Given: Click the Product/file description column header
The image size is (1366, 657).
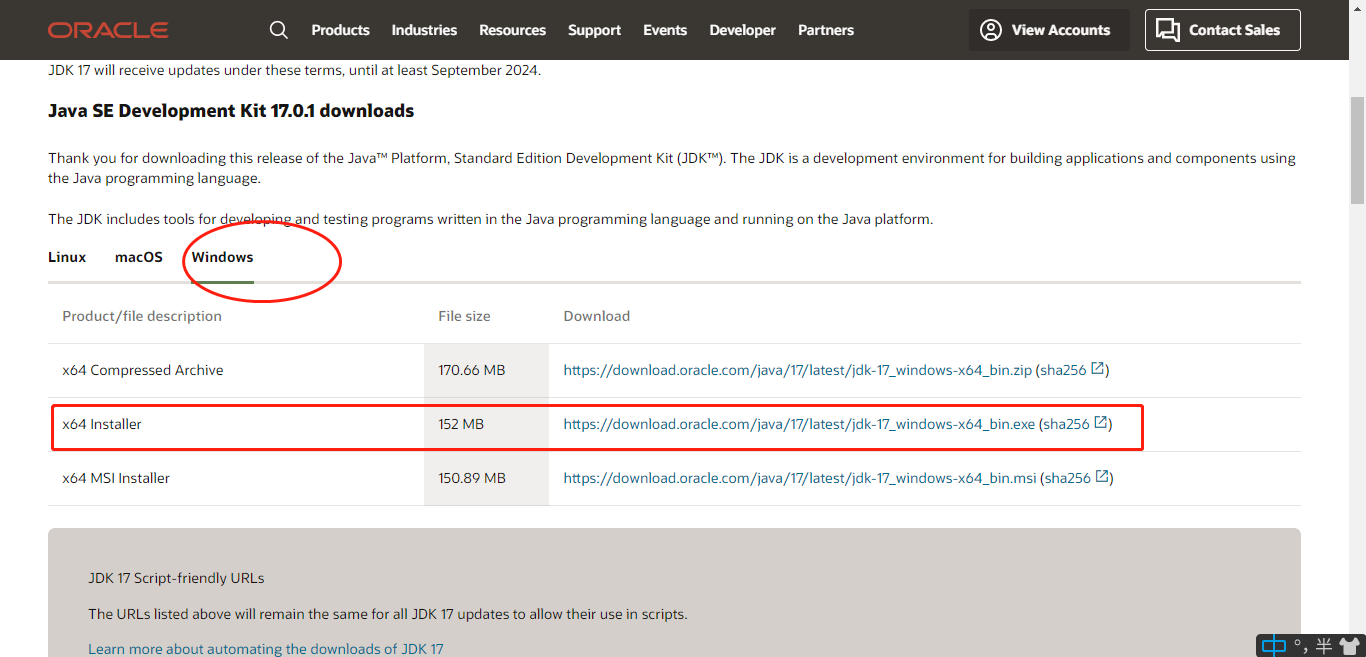Looking at the screenshot, I should 142,316.
